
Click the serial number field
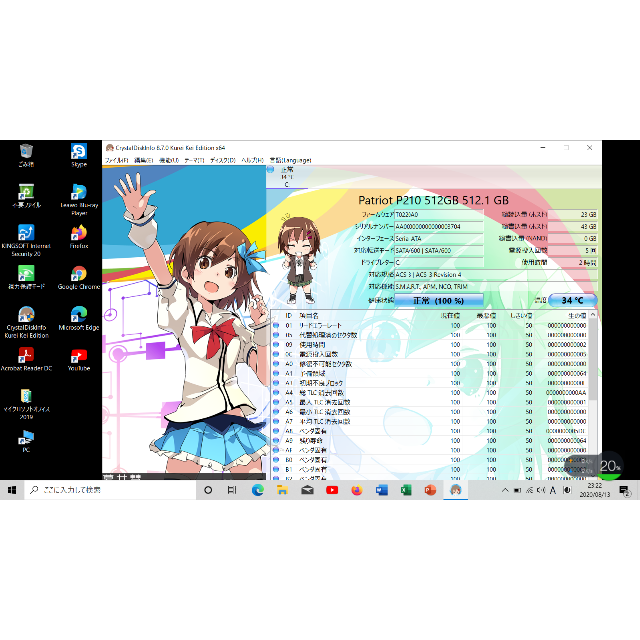(439, 226)
